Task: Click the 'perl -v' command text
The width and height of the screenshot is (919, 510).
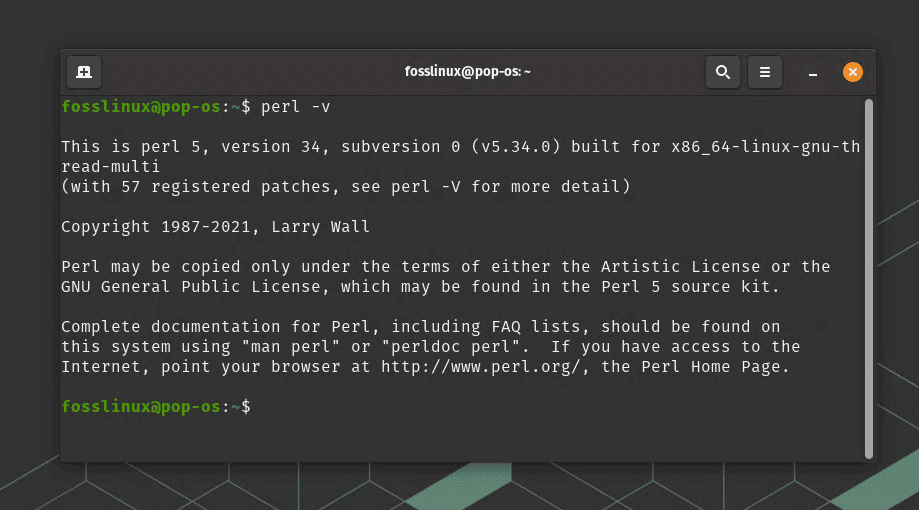Action: click(295, 107)
